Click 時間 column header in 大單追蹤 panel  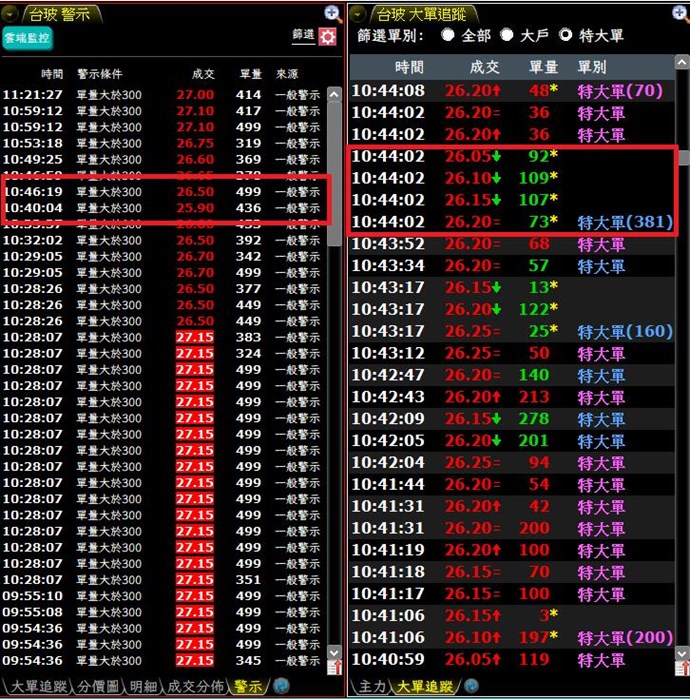(409, 67)
